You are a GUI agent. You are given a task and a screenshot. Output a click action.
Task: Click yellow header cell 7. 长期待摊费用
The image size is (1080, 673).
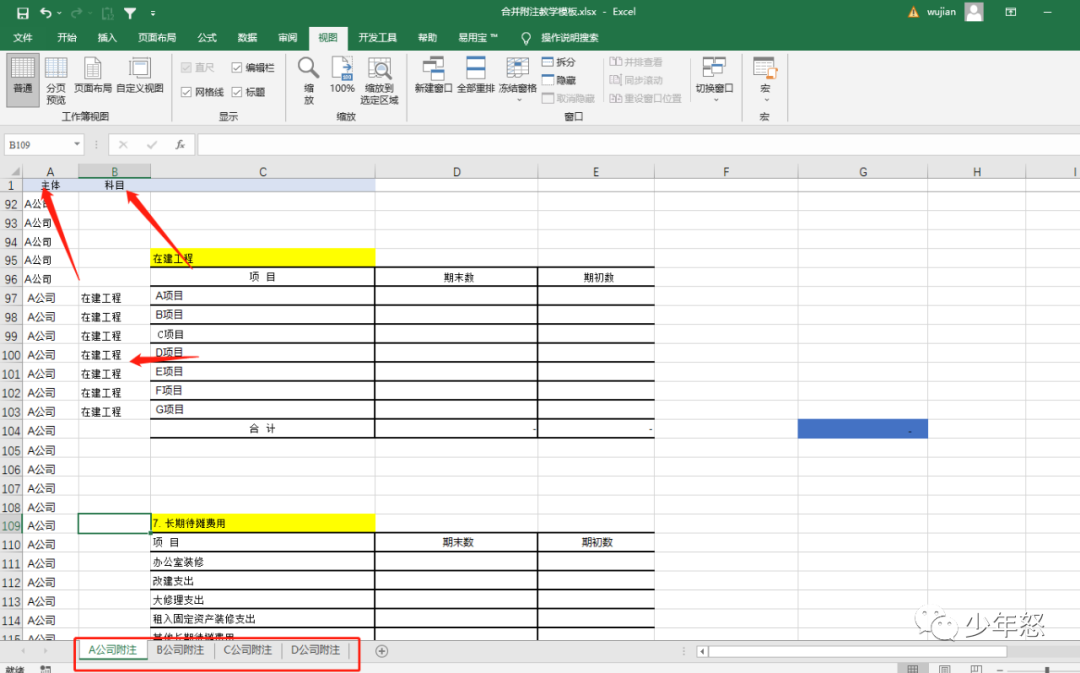pos(262,524)
